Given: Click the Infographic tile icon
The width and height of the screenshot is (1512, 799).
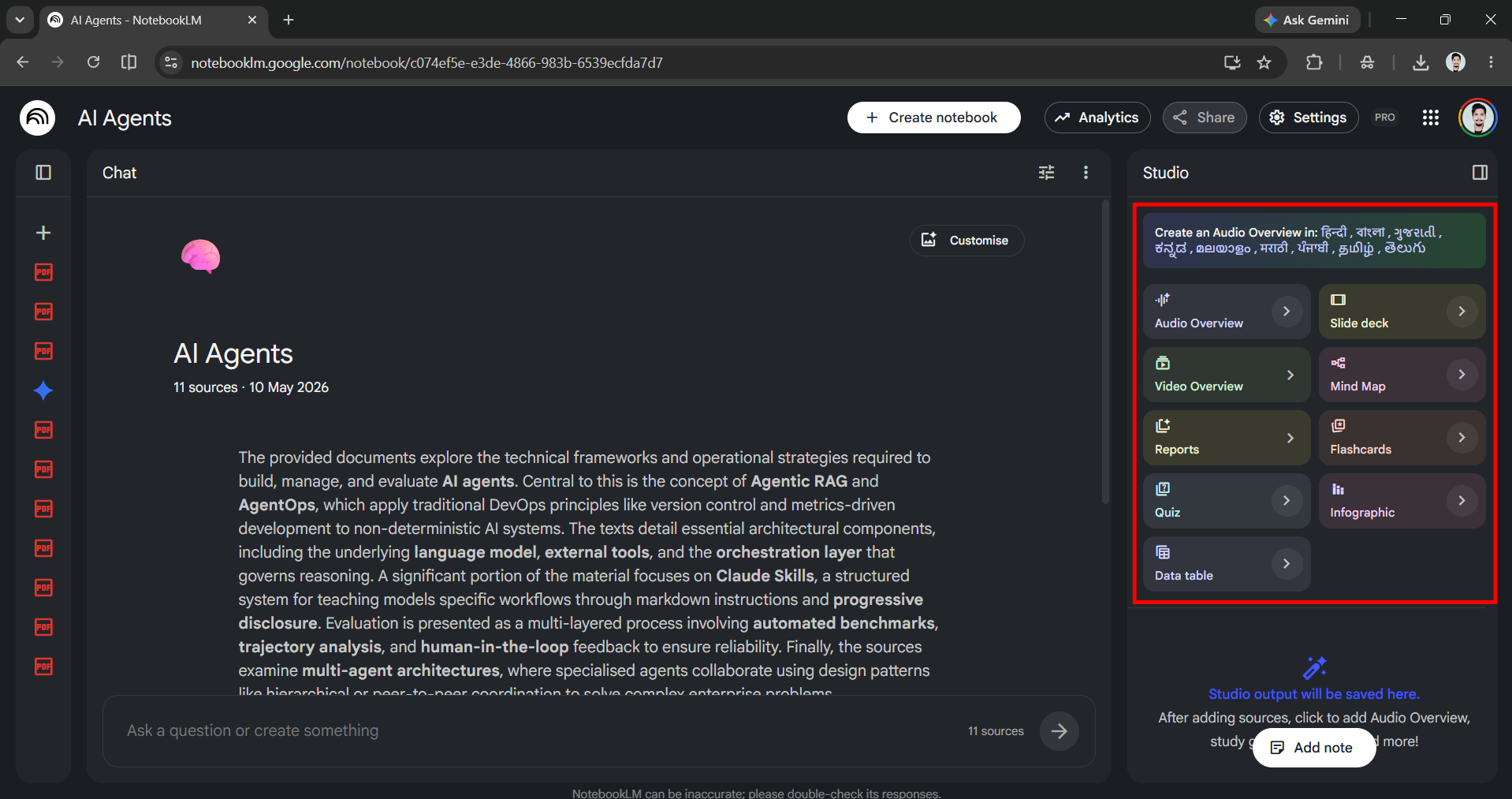Looking at the screenshot, I should click(x=1338, y=489).
